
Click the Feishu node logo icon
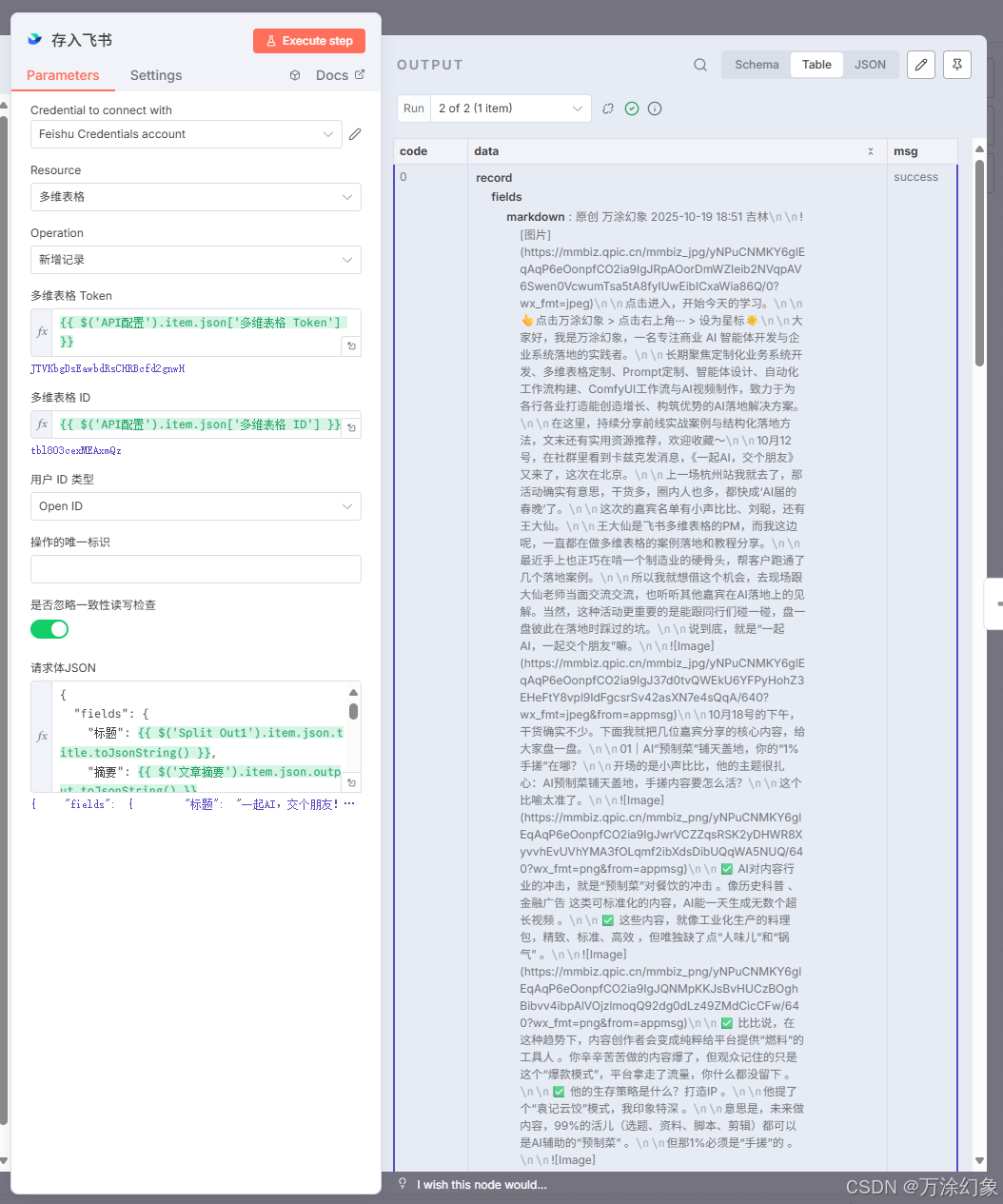click(35, 39)
